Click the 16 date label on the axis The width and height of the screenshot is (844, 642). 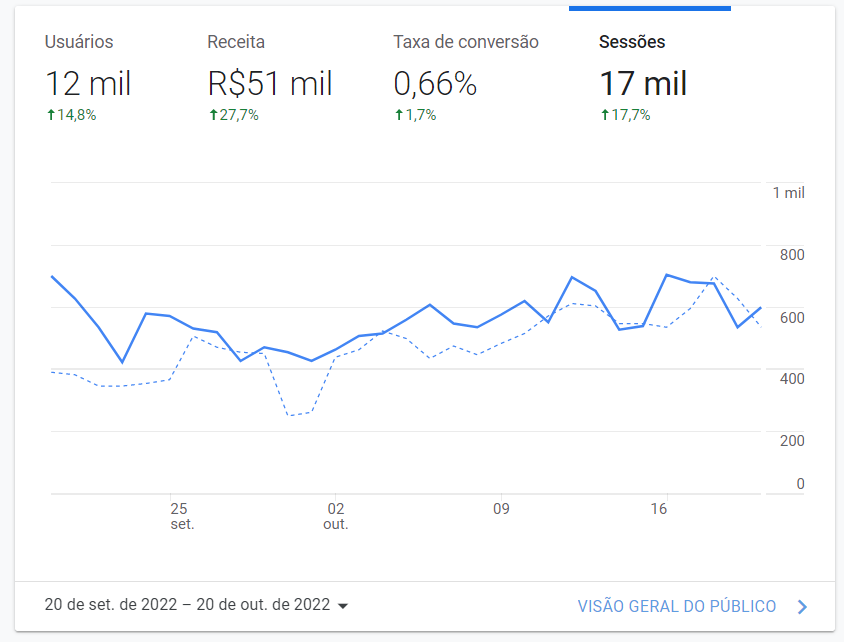pos(658,508)
